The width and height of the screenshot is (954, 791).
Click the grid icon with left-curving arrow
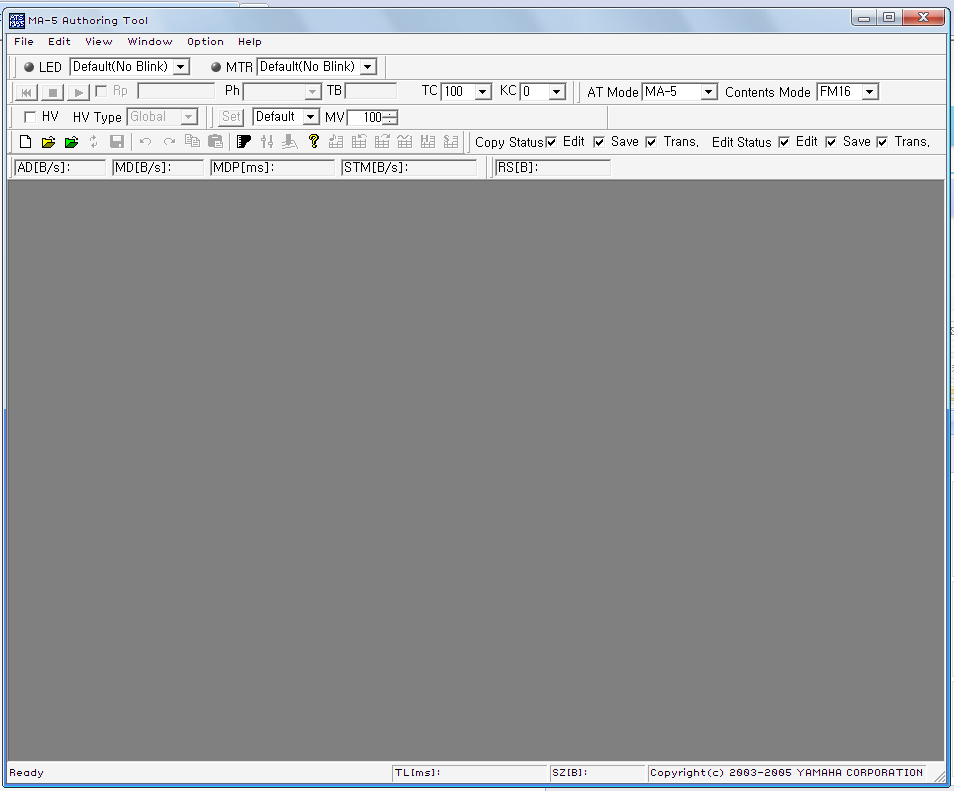click(359, 142)
